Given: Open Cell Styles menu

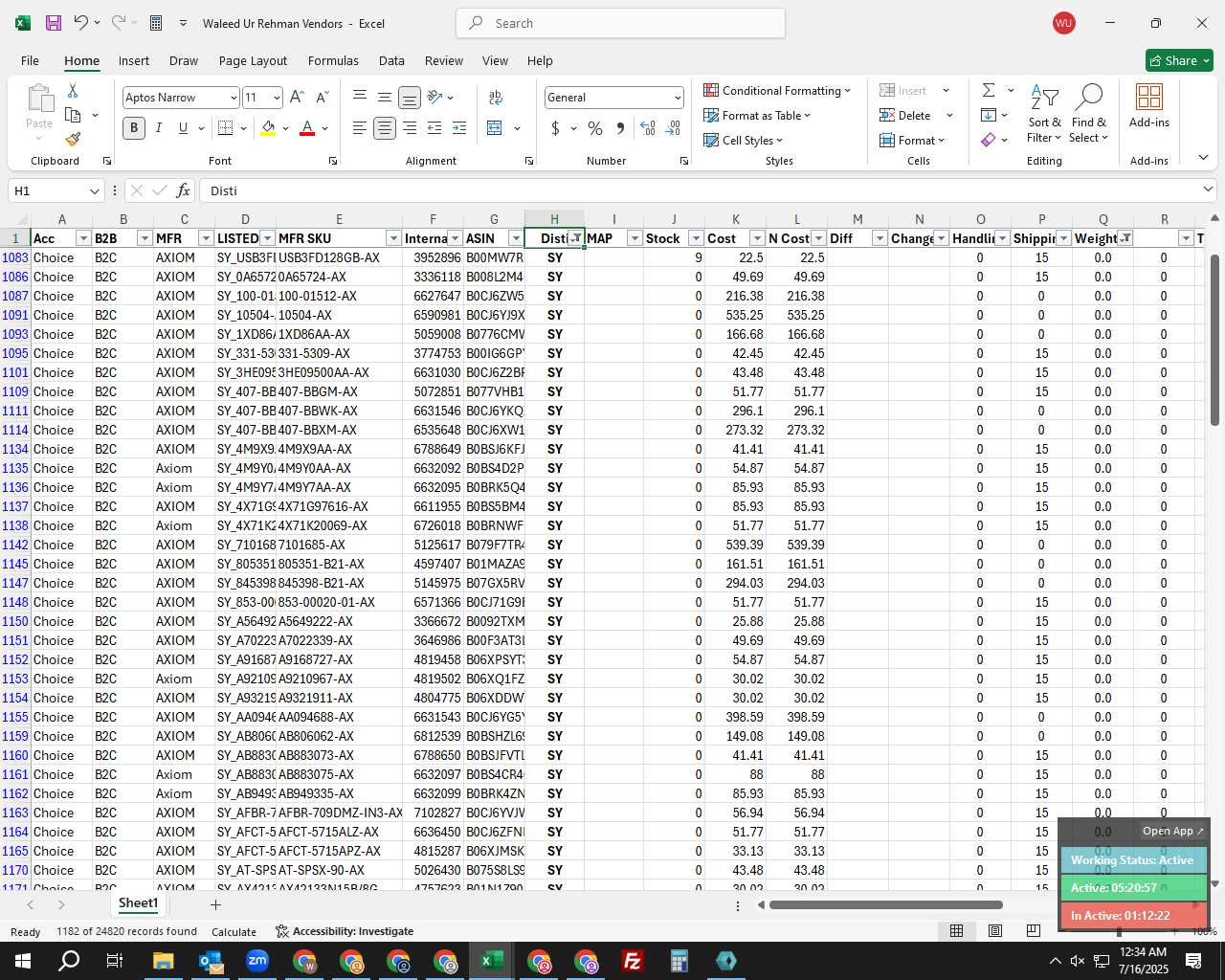Looking at the screenshot, I should [744, 140].
